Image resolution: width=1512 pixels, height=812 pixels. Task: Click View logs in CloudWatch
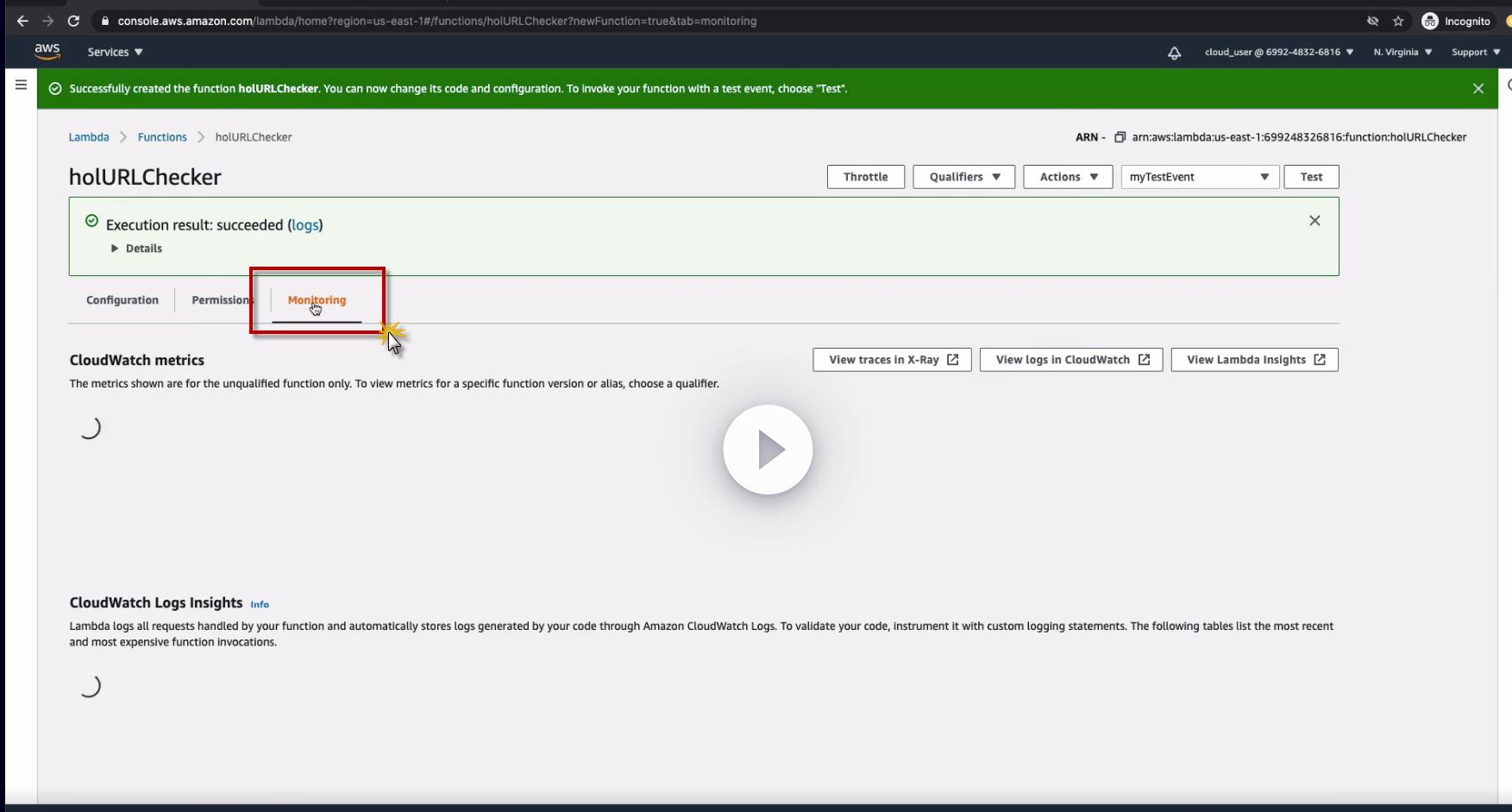pyautogui.click(x=1071, y=360)
